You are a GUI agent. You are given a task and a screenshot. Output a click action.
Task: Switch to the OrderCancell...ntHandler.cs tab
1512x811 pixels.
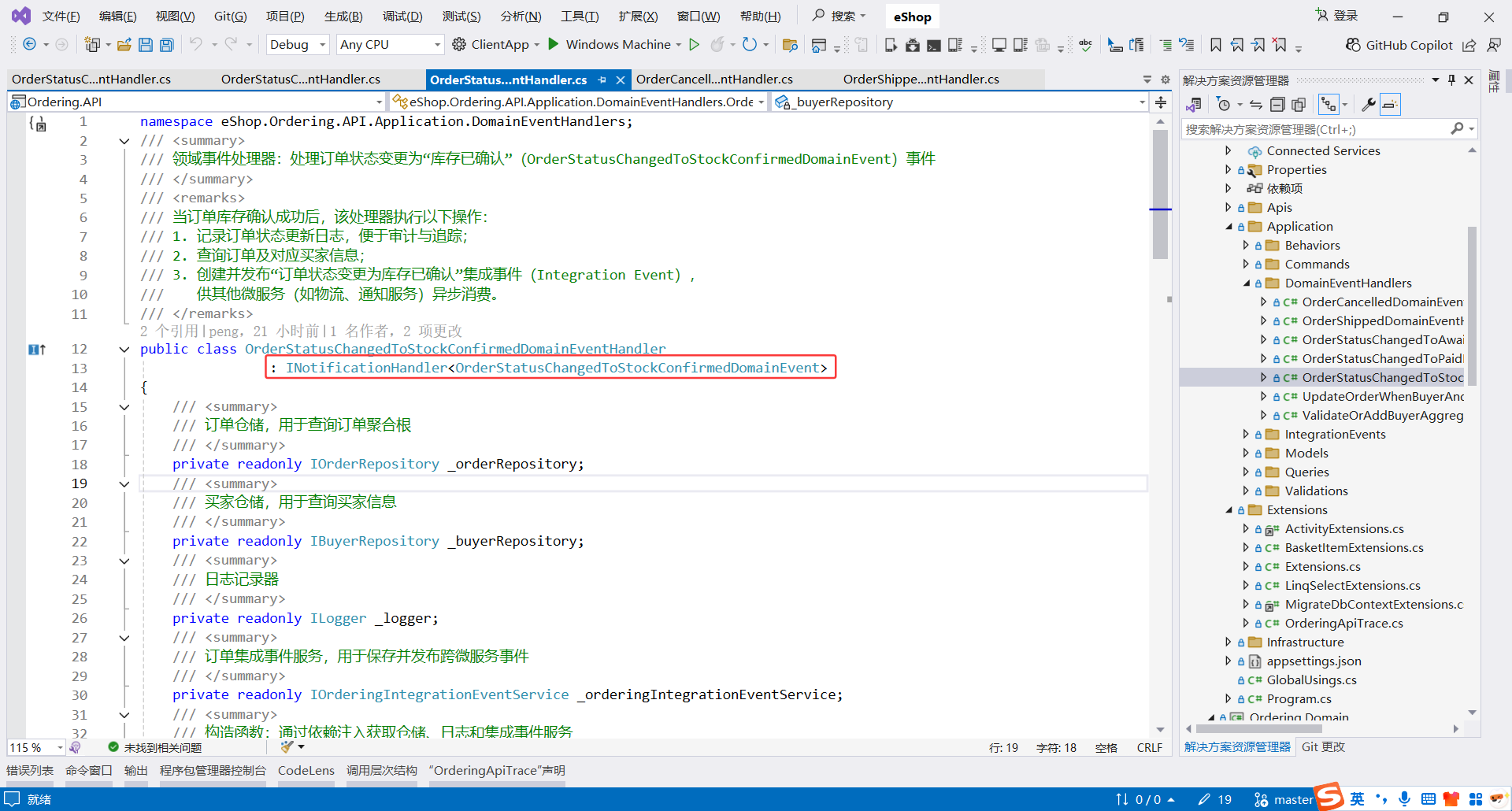[714, 80]
